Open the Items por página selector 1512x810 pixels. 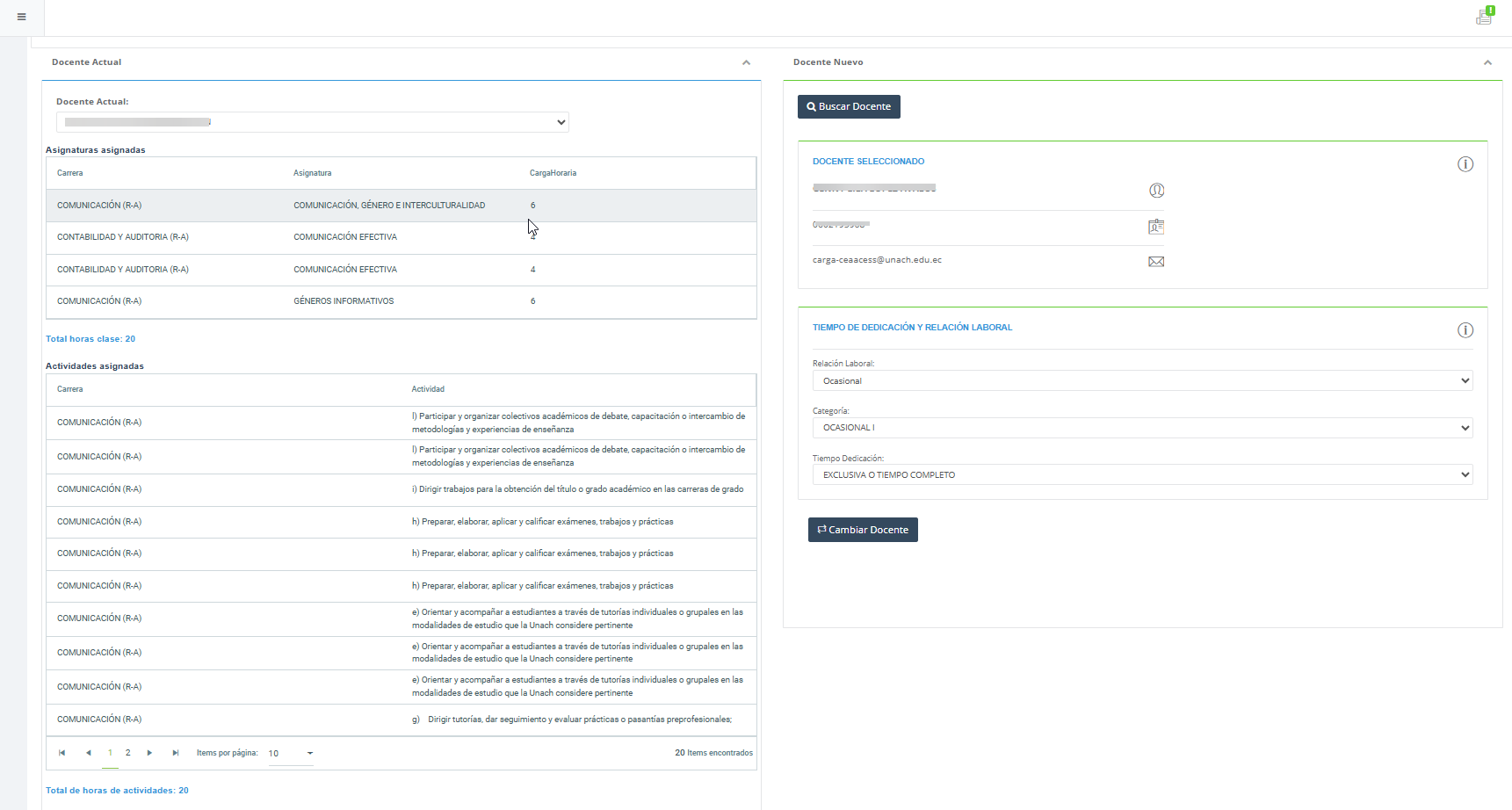(x=291, y=753)
